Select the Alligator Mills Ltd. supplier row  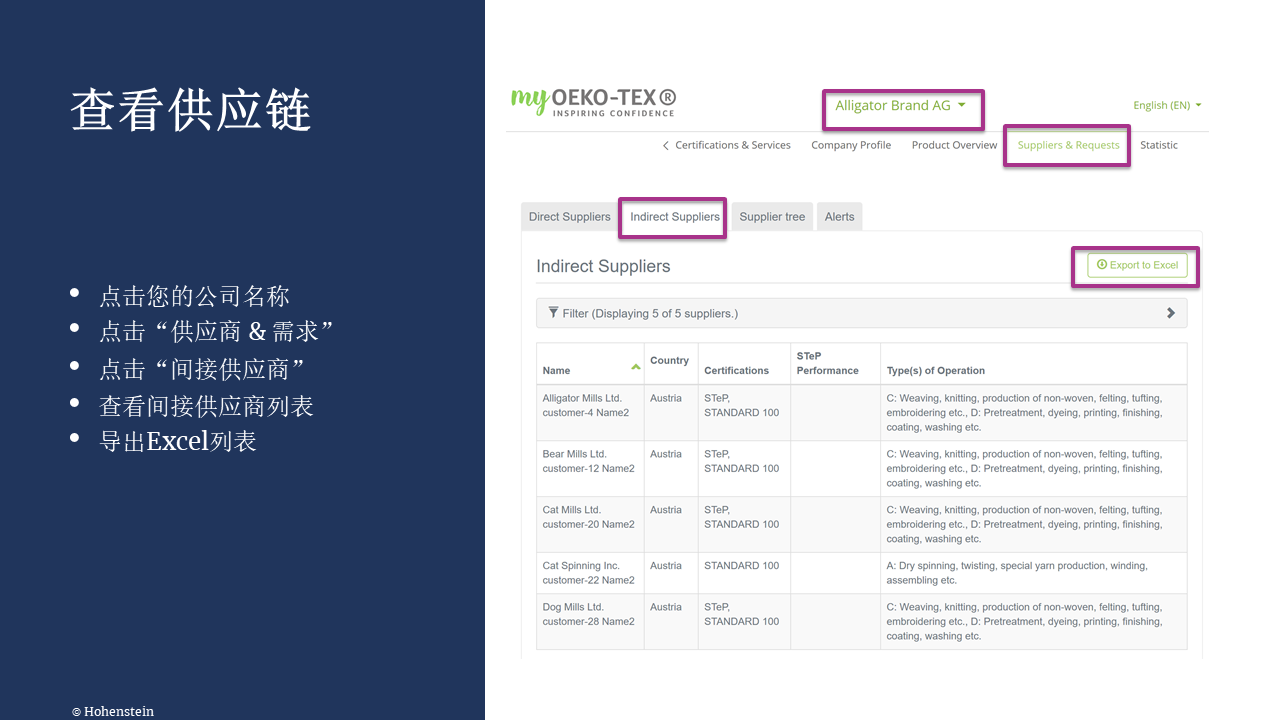click(x=582, y=398)
